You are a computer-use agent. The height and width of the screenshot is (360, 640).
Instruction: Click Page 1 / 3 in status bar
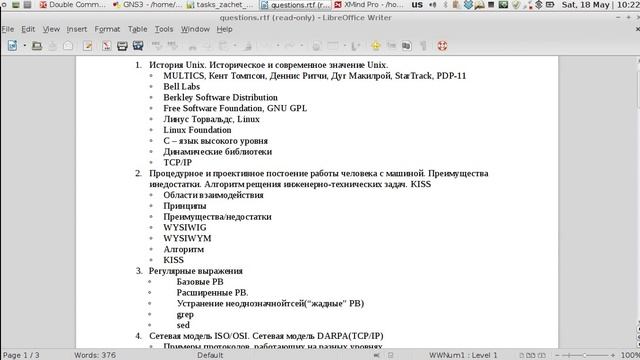click(x=21, y=355)
